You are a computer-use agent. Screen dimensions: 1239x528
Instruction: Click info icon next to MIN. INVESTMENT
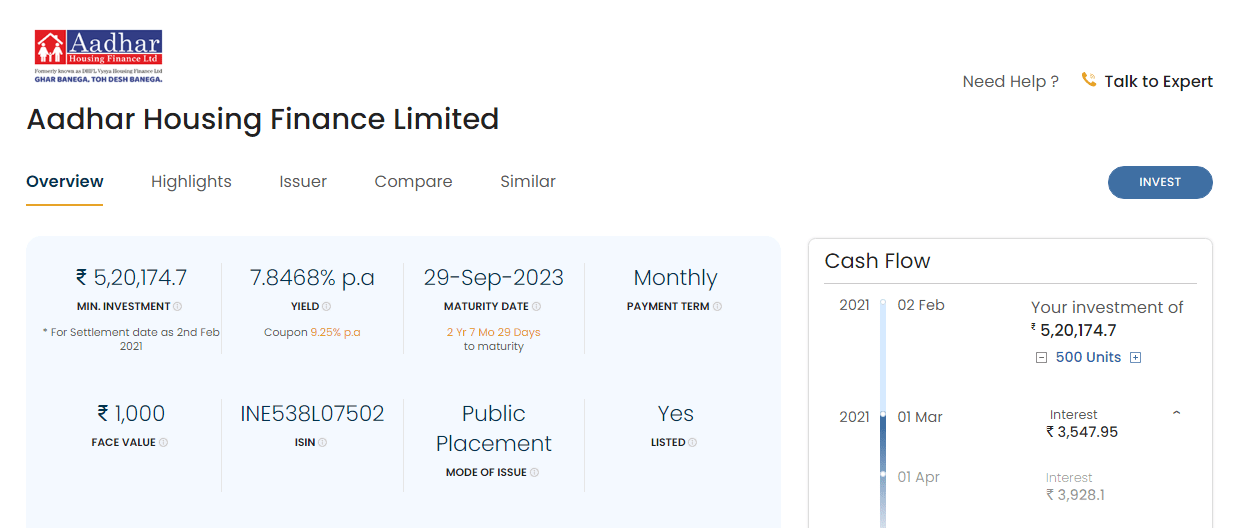178,307
